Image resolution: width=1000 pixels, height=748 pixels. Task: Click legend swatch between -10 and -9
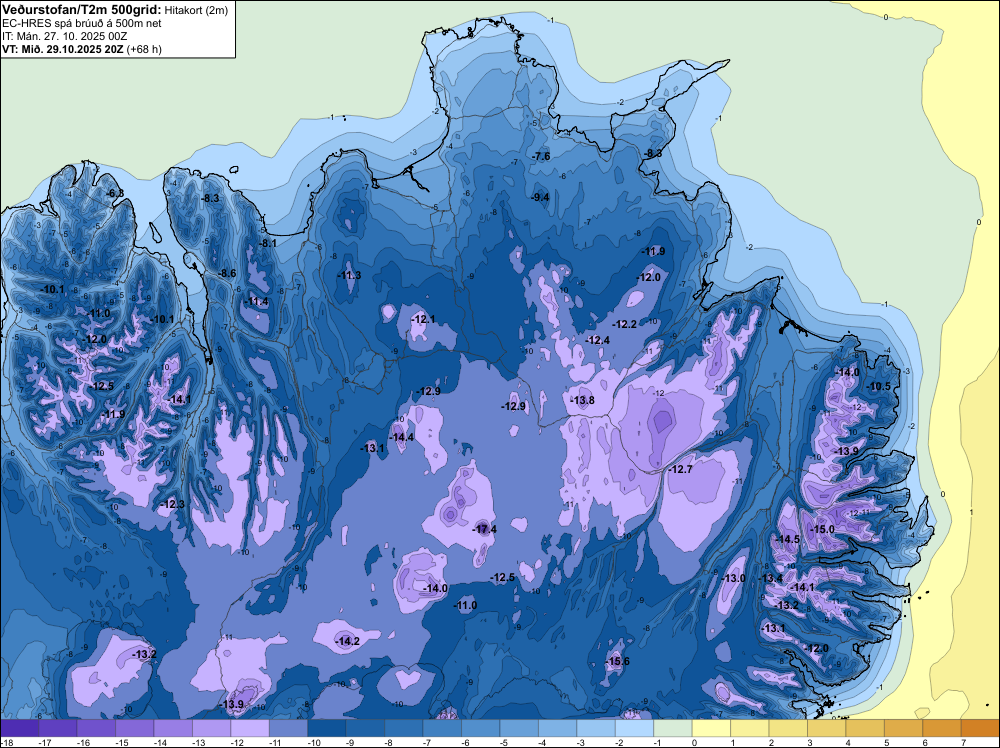click(327, 728)
